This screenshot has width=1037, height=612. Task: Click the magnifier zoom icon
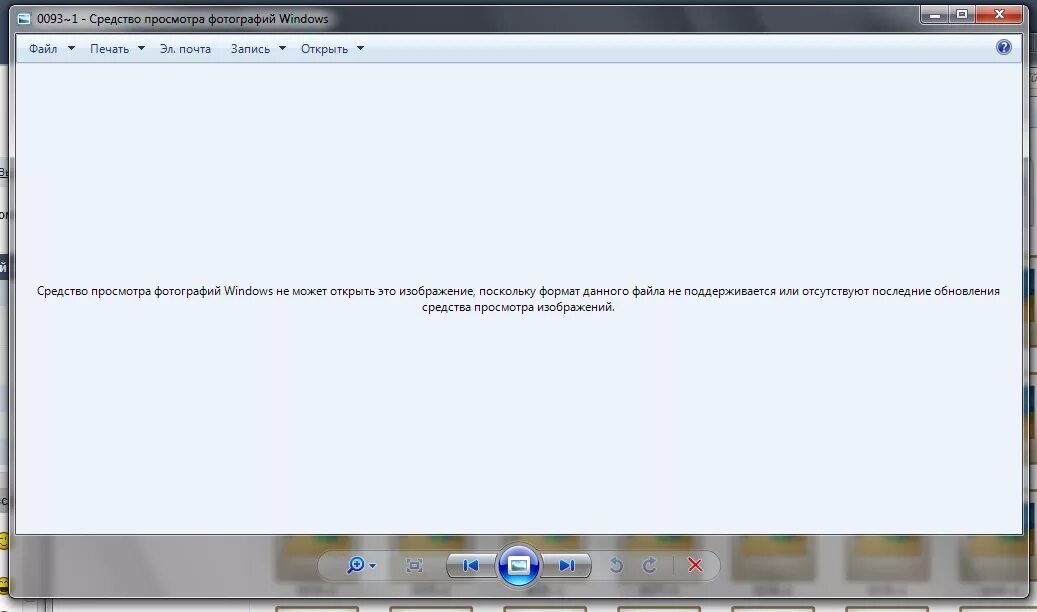pyautogui.click(x=356, y=565)
